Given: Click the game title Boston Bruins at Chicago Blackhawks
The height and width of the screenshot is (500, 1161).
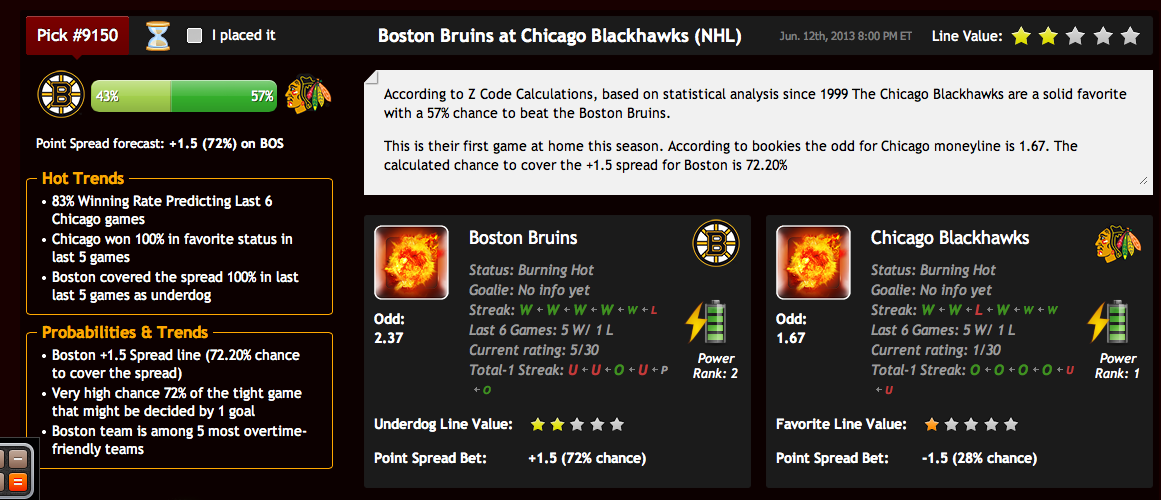Looking at the screenshot, I should 560,36.
